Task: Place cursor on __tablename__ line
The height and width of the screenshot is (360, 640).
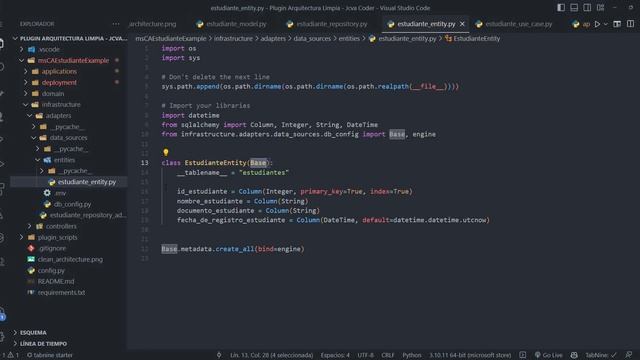Action: pos(233,173)
